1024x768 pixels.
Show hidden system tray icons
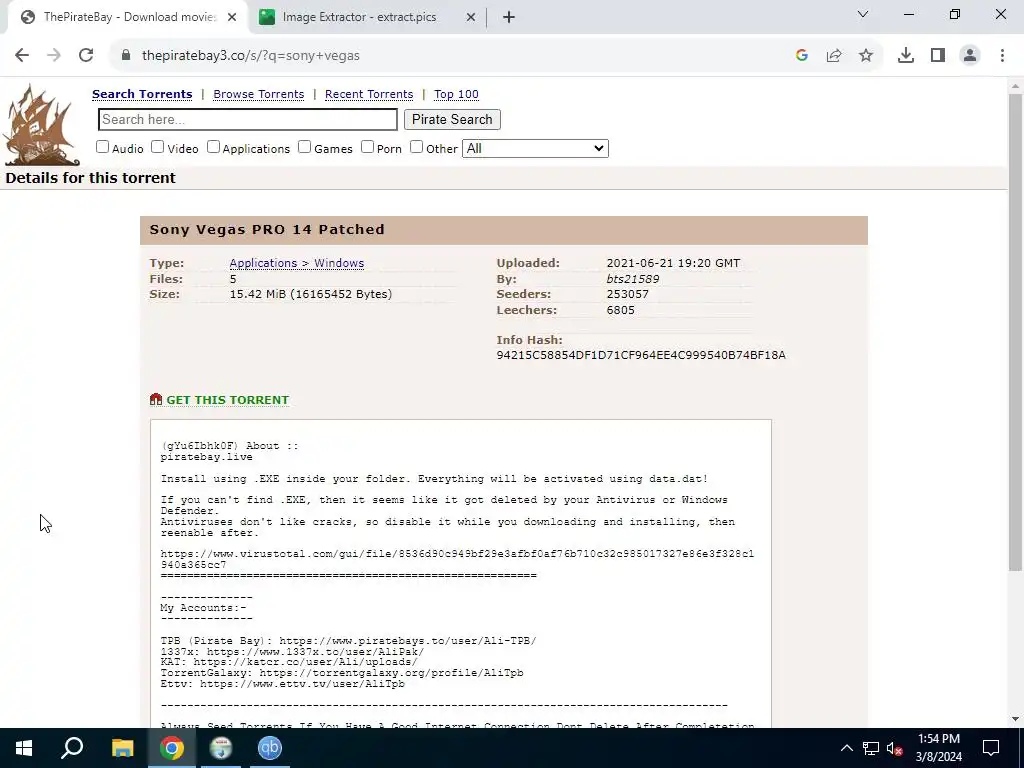coord(846,748)
